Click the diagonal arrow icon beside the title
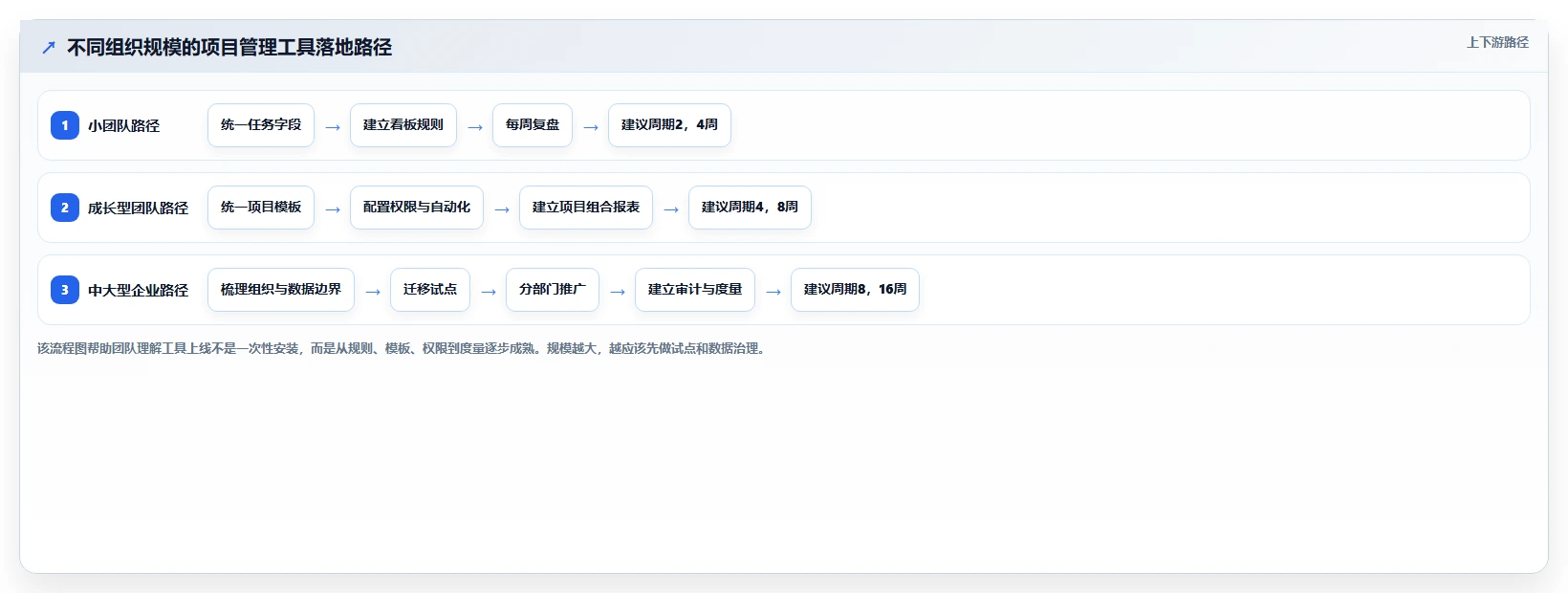The height and width of the screenshot is (593, 1568). pyautogui.click(x=49, y=48)
